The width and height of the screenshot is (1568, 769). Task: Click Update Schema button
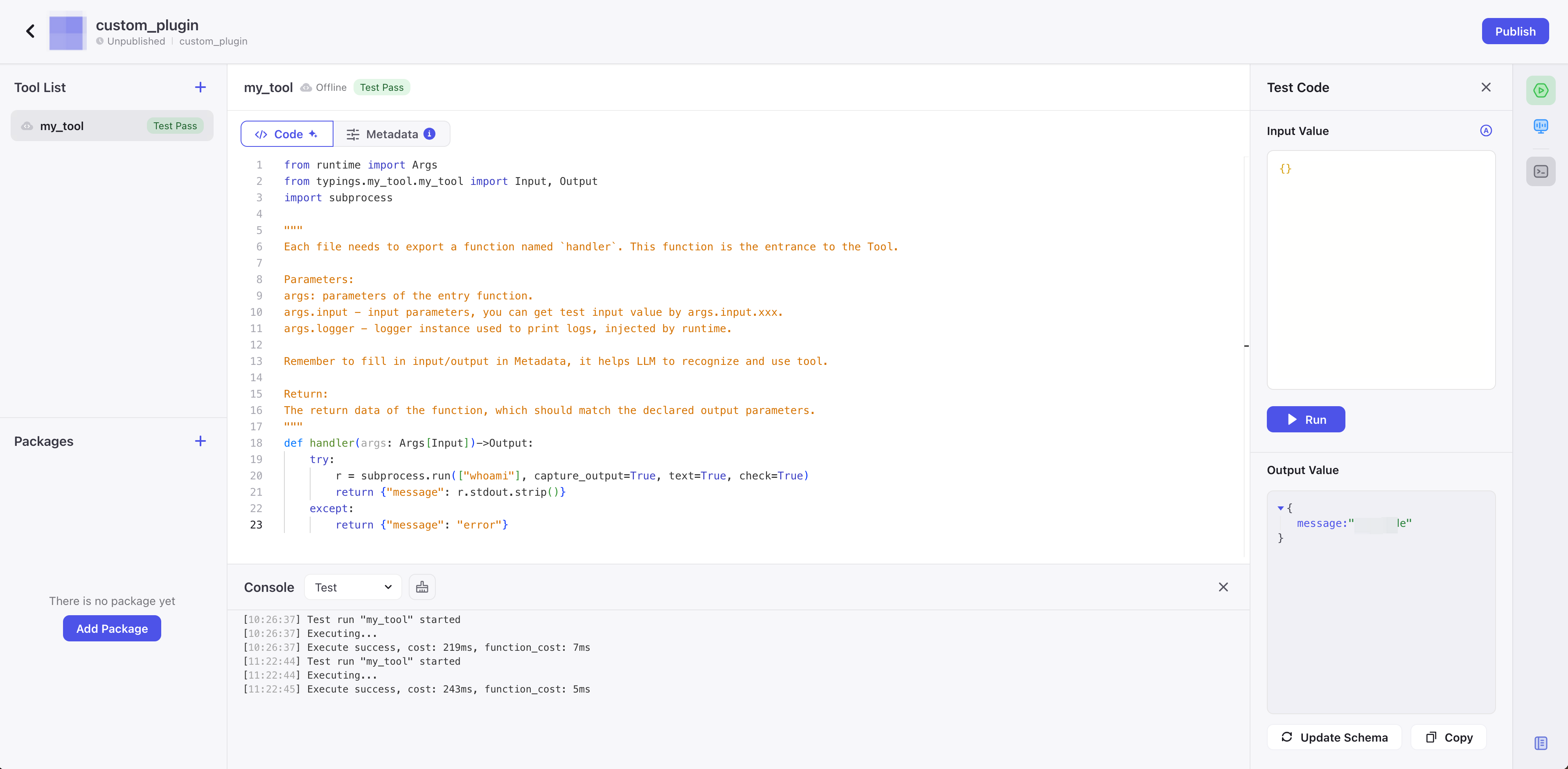pyautogui.click(x=1334, y=738)
